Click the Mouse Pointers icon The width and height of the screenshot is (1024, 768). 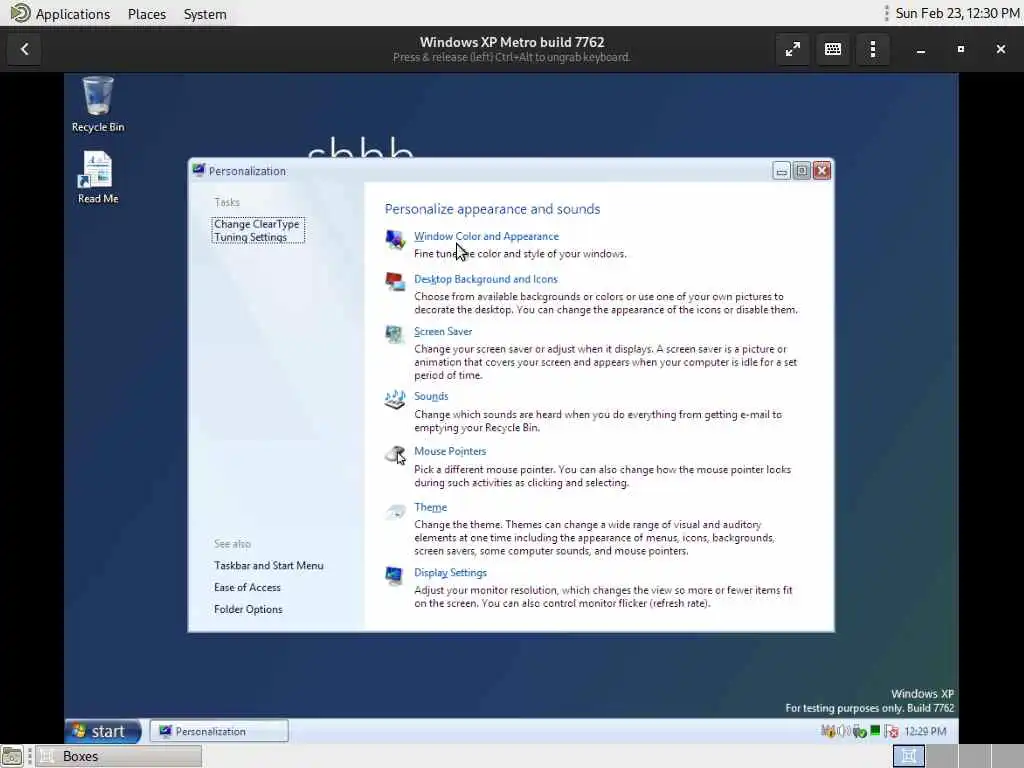395,455
